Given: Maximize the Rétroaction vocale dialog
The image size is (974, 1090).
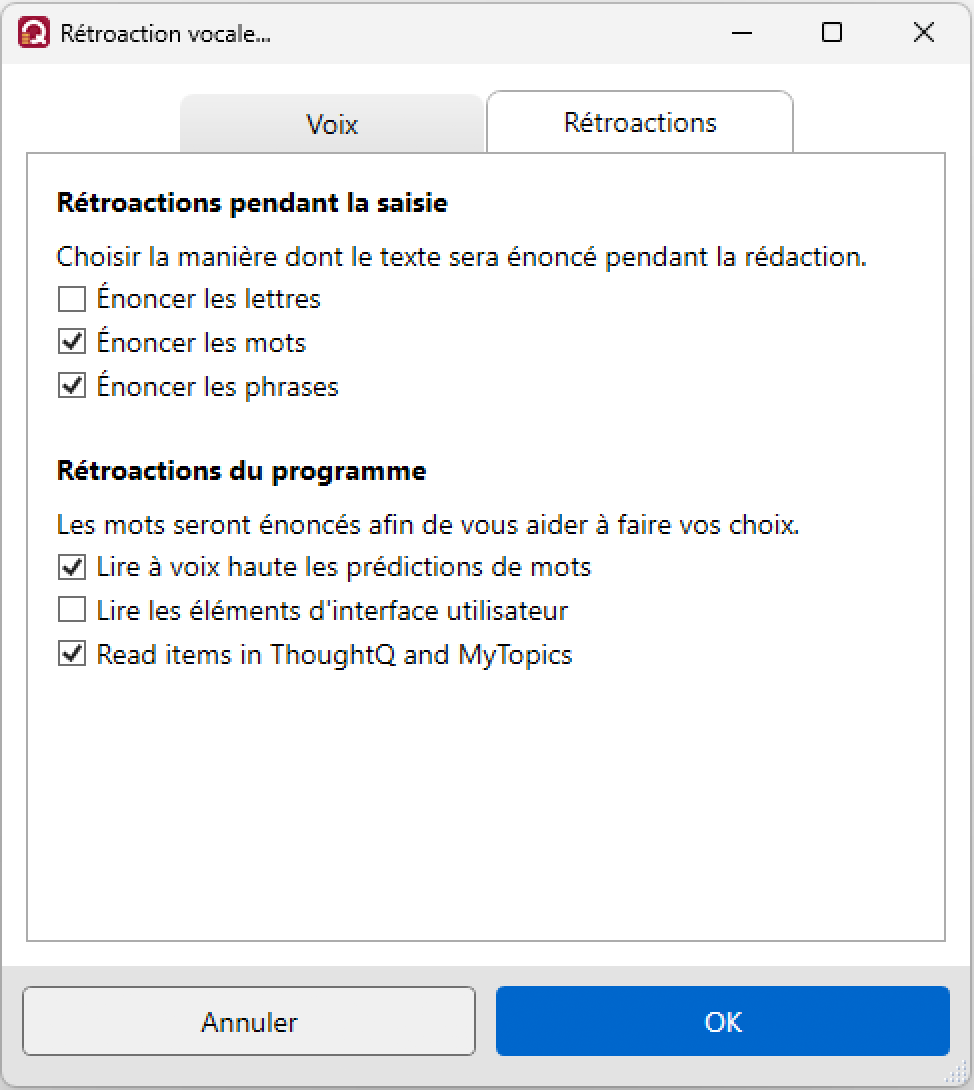Looking at the screenshot, I should (x=832, y=33).
